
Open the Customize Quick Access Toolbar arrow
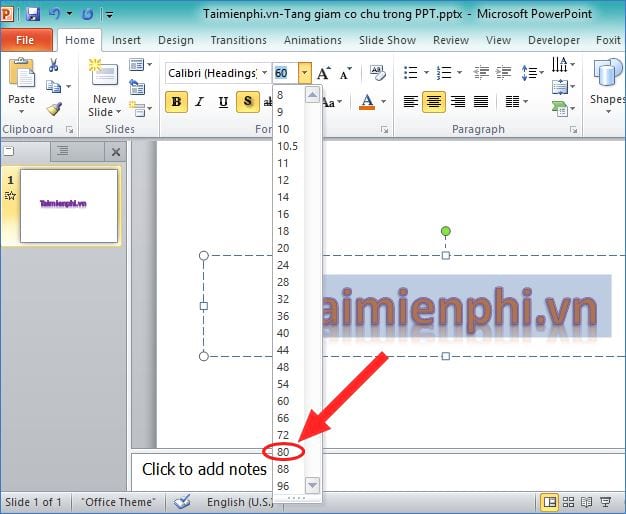coord(109,15)
